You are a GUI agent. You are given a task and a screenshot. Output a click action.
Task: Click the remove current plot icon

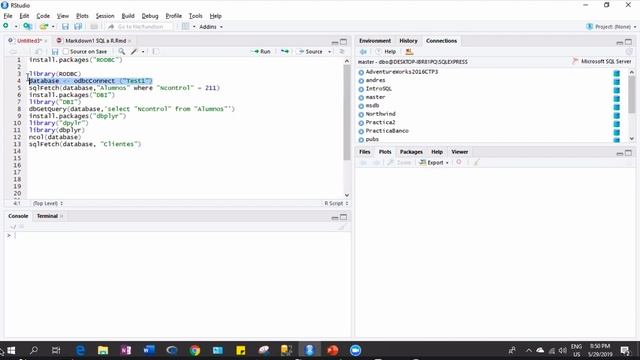(459, 162)
